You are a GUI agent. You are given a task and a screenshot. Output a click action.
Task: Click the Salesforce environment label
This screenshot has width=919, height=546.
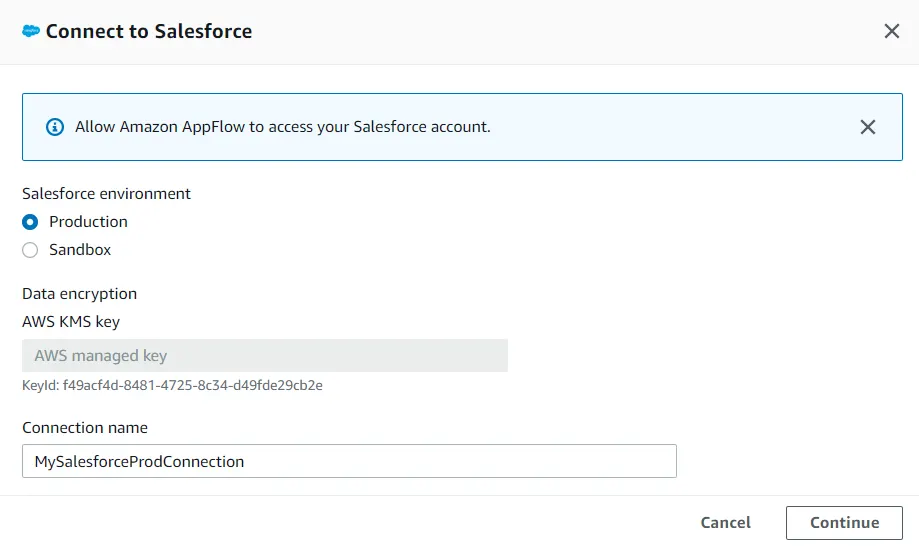[106, 194]
